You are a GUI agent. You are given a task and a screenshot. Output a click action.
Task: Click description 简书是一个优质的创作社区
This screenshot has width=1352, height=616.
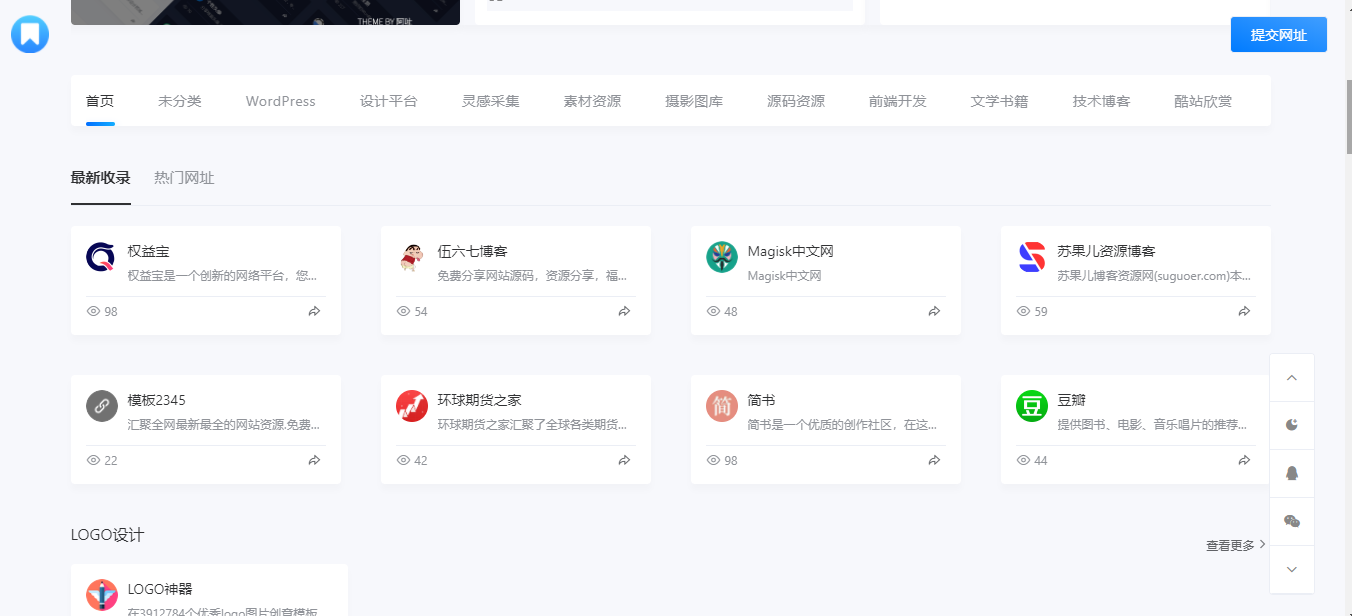[x=843, y=425]
